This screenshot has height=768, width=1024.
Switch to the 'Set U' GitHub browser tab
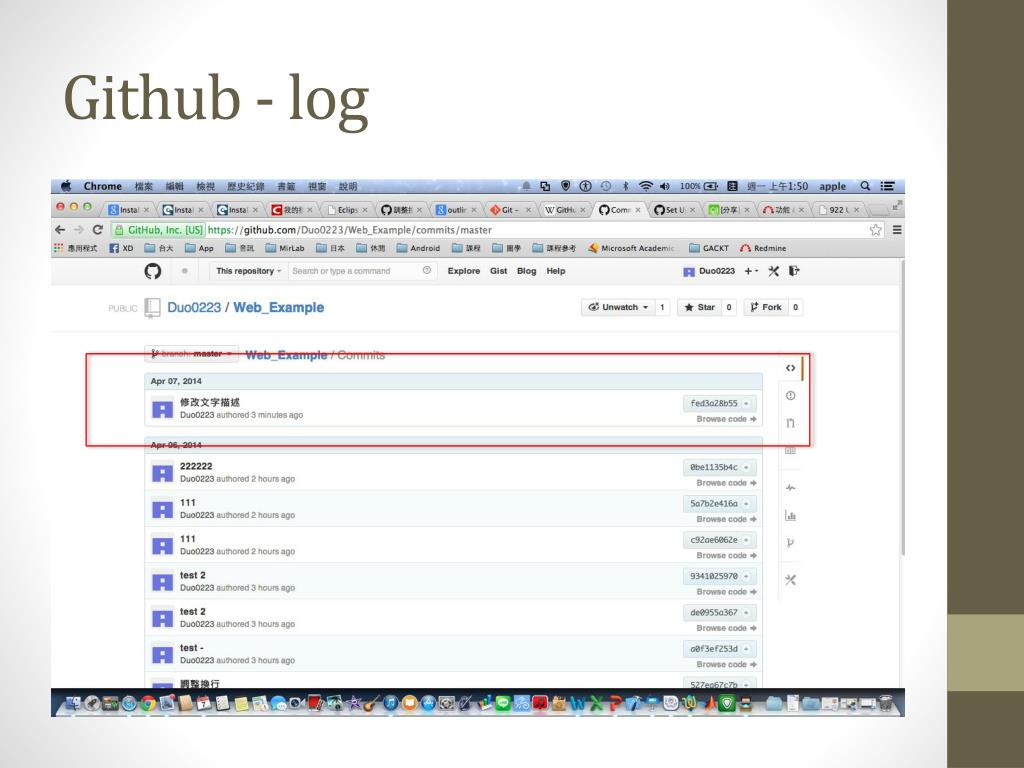[x=675, y=210]
